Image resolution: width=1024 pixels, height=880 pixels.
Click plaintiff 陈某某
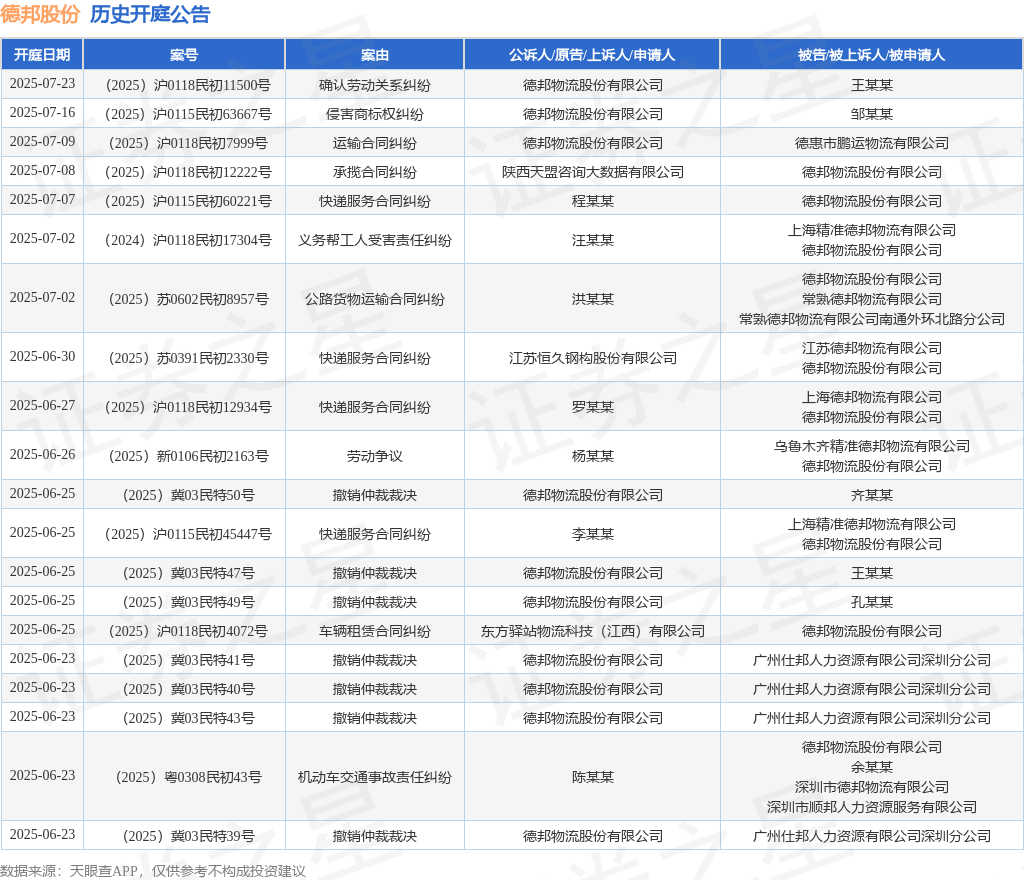coord(593,778)
